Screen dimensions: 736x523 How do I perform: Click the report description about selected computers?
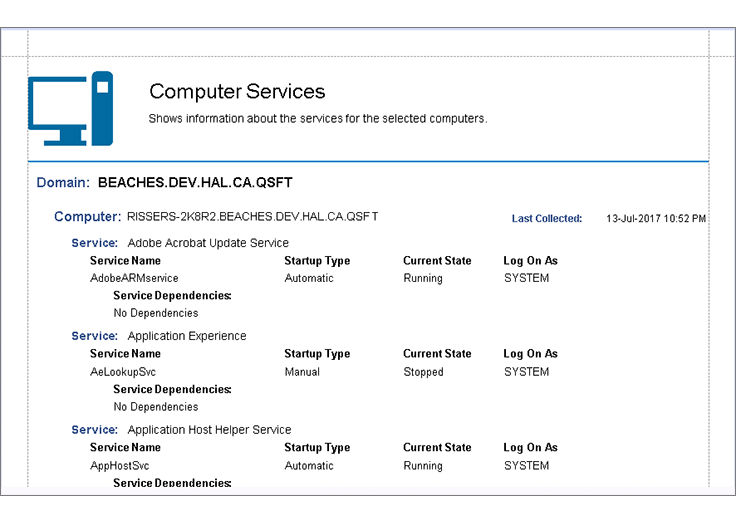click(x=318, y=119)
